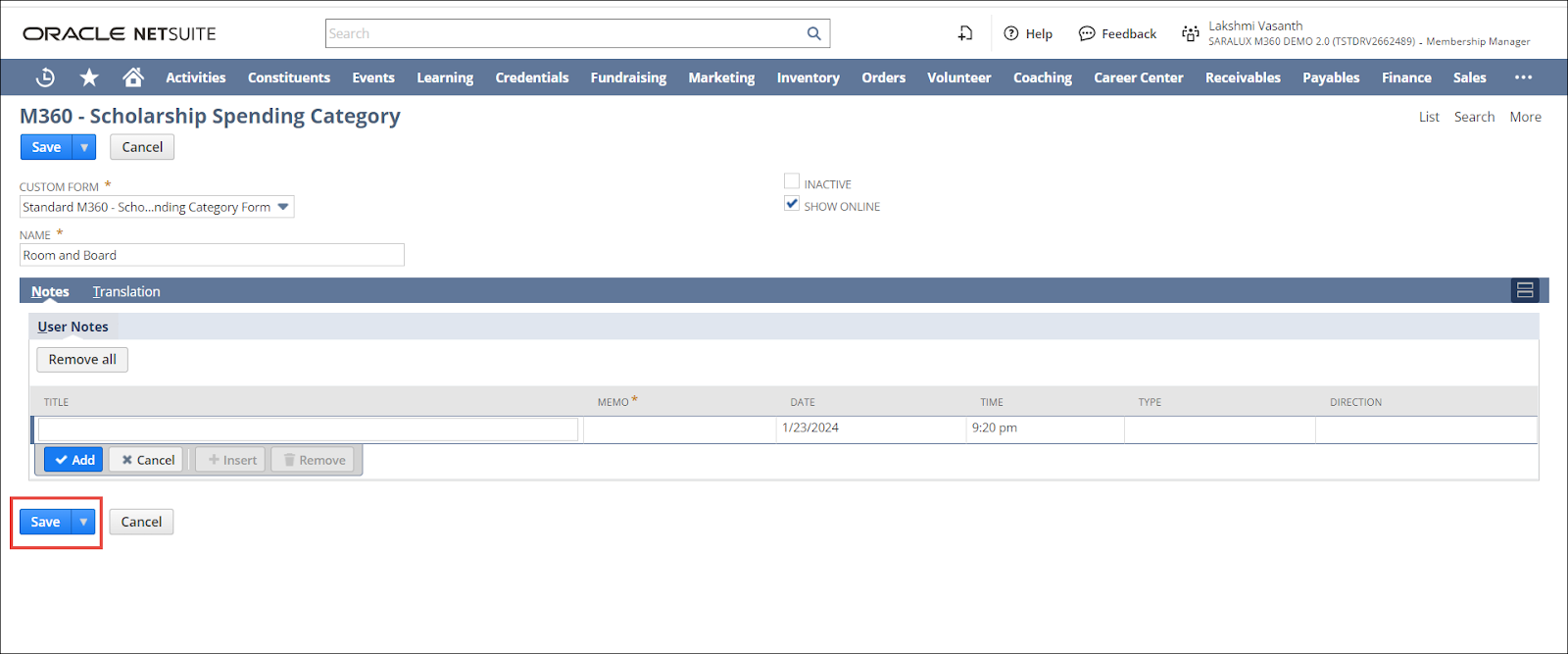Image resolution: width=1568 pixels, height=654 pixels.
Task: Open the Help icon
Action: [1011, 33]
